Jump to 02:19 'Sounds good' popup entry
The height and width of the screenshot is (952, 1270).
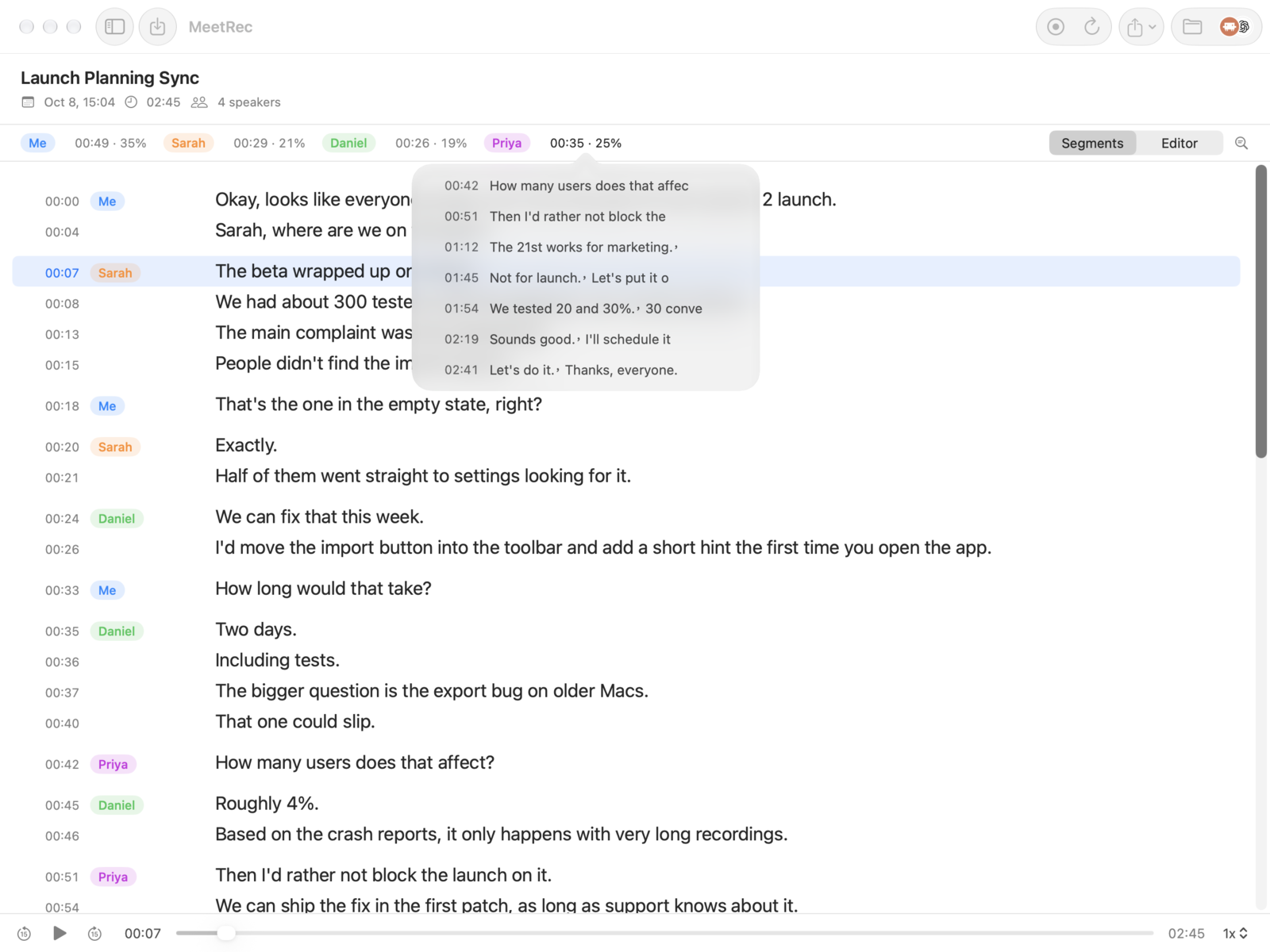[x=586, y=340]
